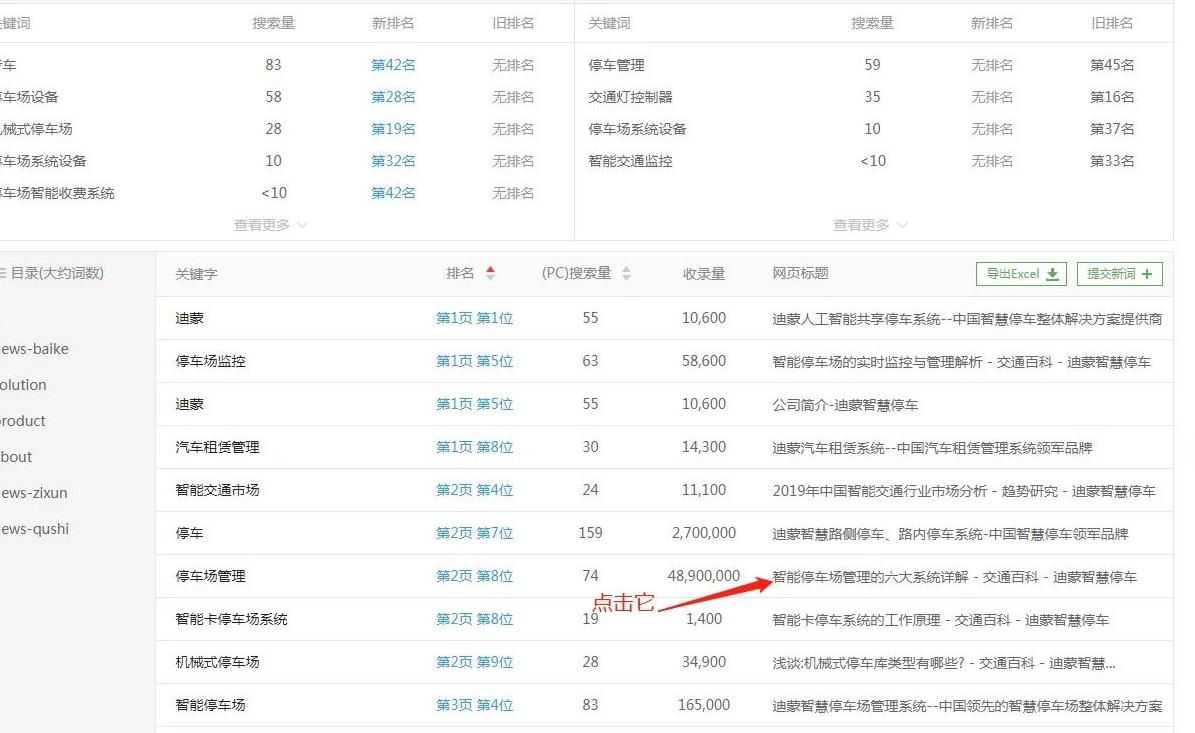The image size is (1195, 733).
Task: Click 第3页 第4位 link for 智能停车场
Action: (x=473, y=704)
